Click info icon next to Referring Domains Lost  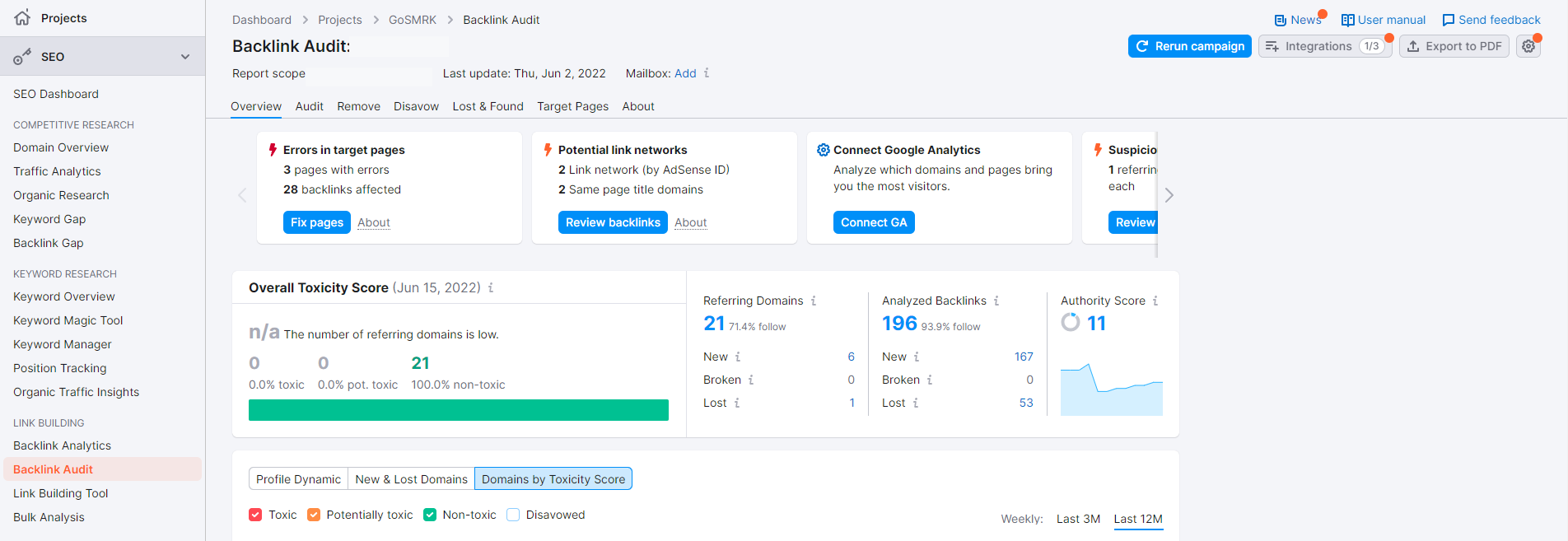737,403
